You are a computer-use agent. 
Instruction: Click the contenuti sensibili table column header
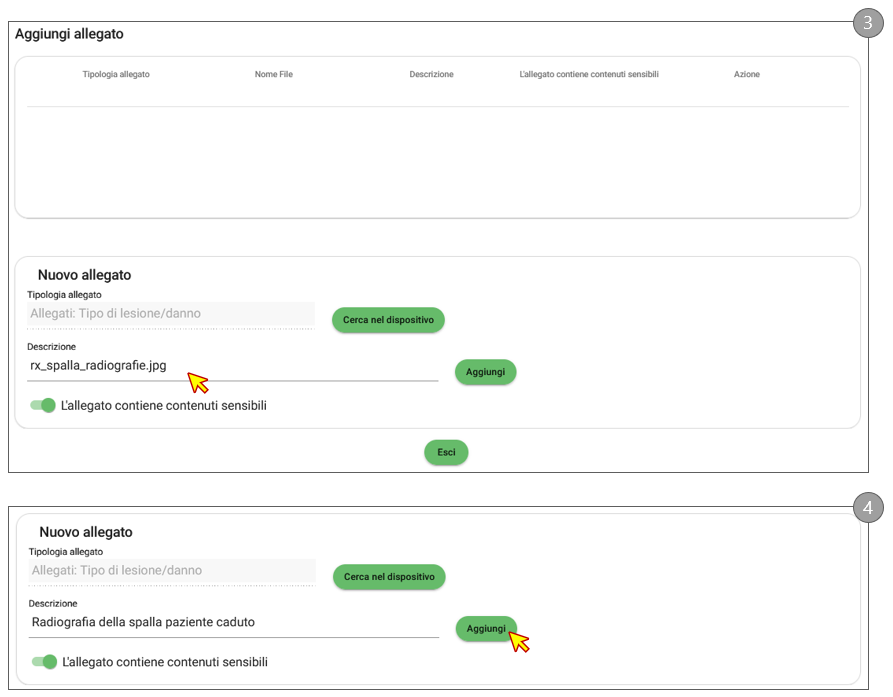pos(589,75)
